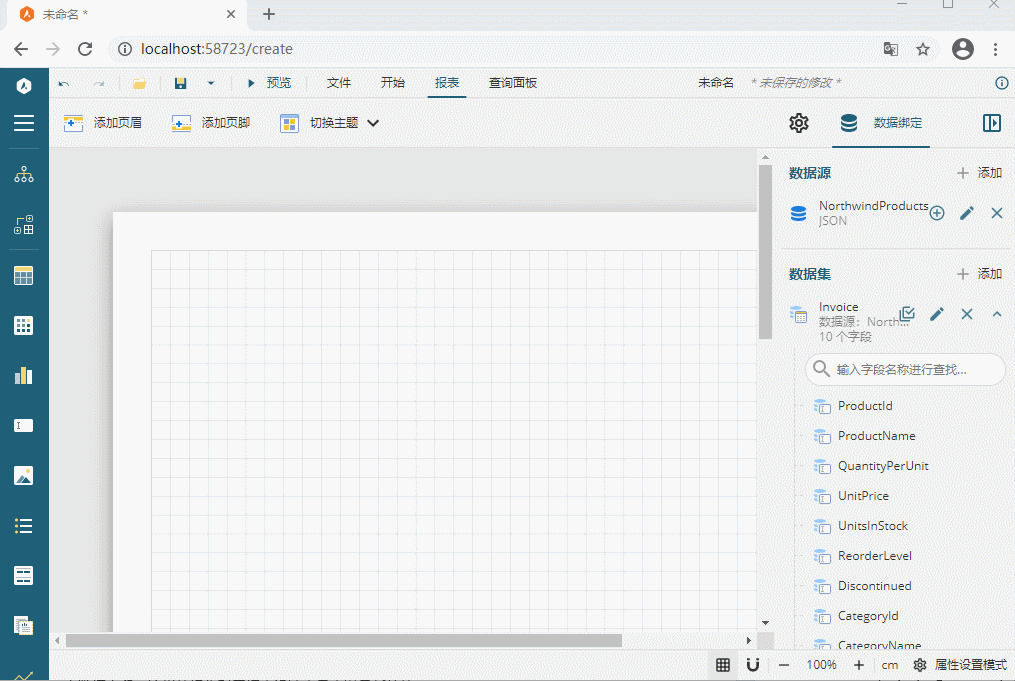Bookmark this page with star icon
The image size is (1015, 681).
click(923, 49)
